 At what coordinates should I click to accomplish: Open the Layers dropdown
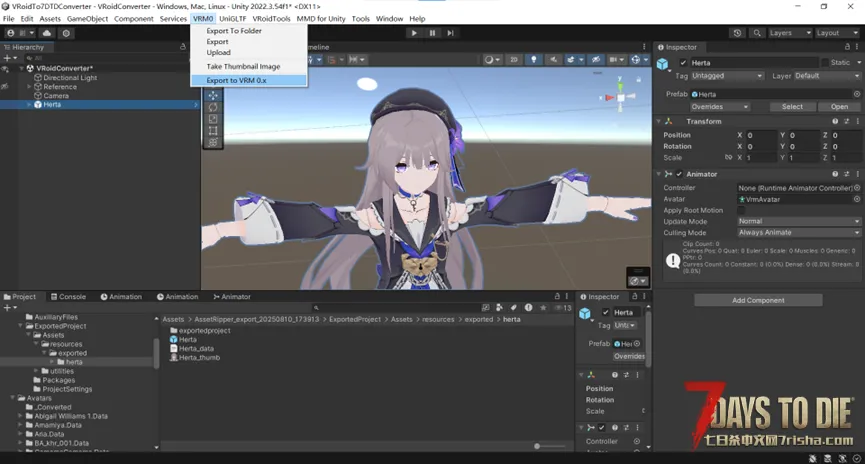[790, 33]
